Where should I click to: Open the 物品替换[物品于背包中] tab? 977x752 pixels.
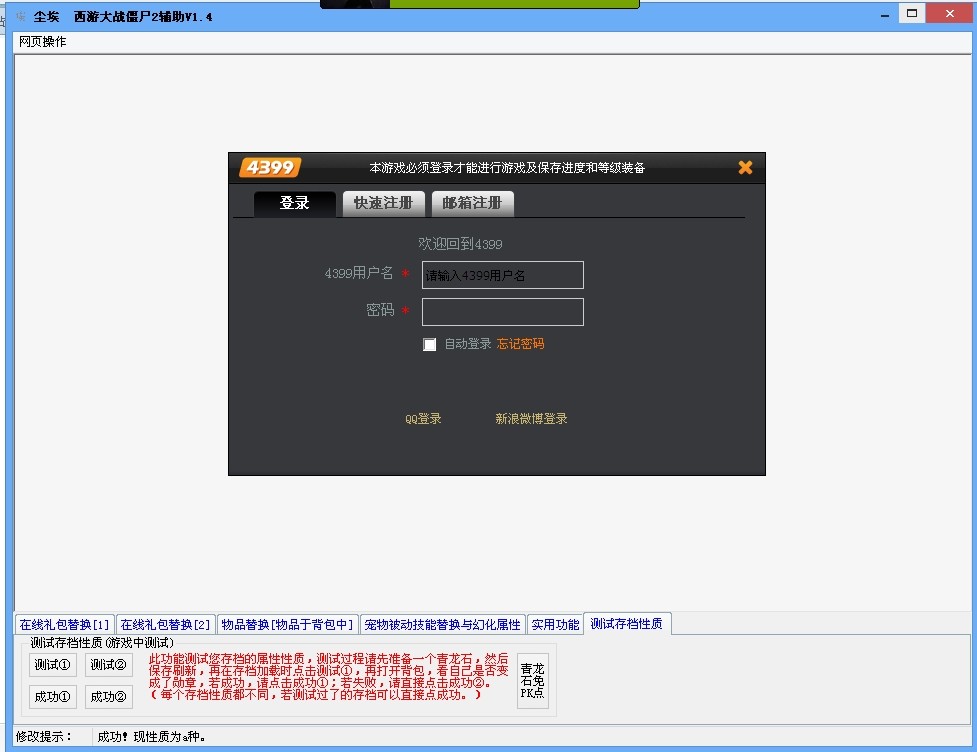pyautogui.click(x=288, y=624)
